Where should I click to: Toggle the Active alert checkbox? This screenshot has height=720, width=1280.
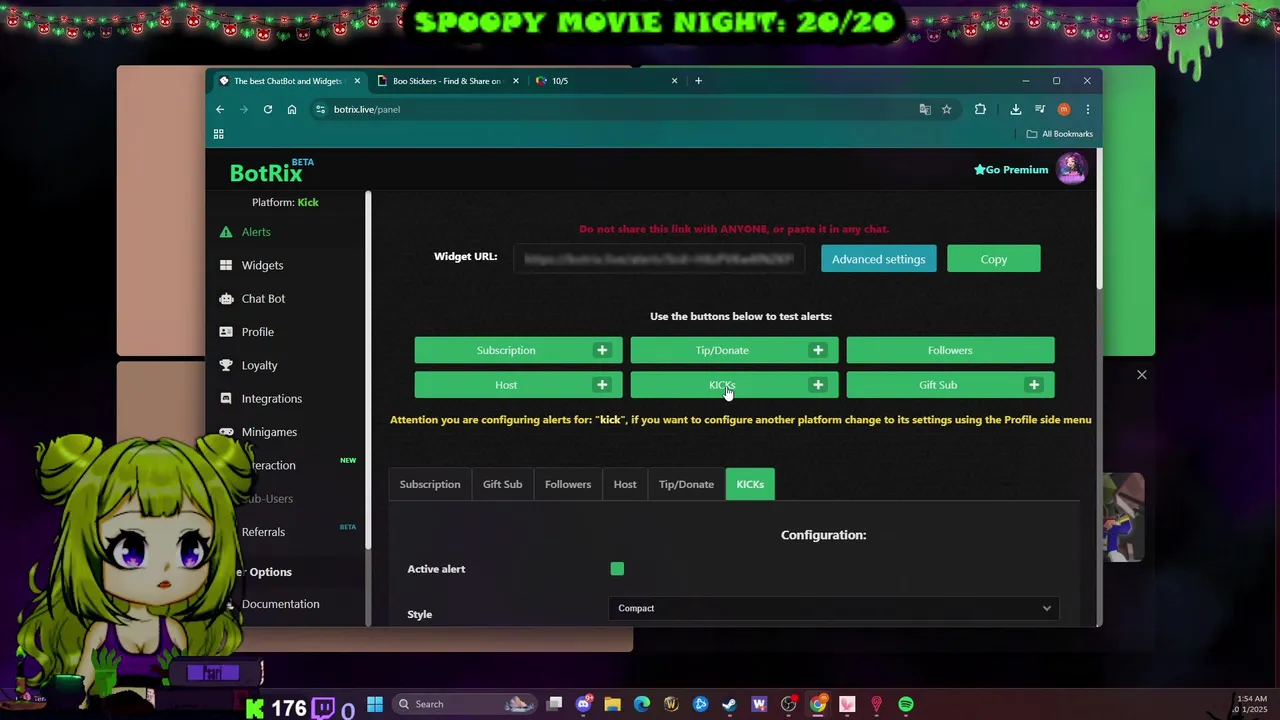point(617,569)
